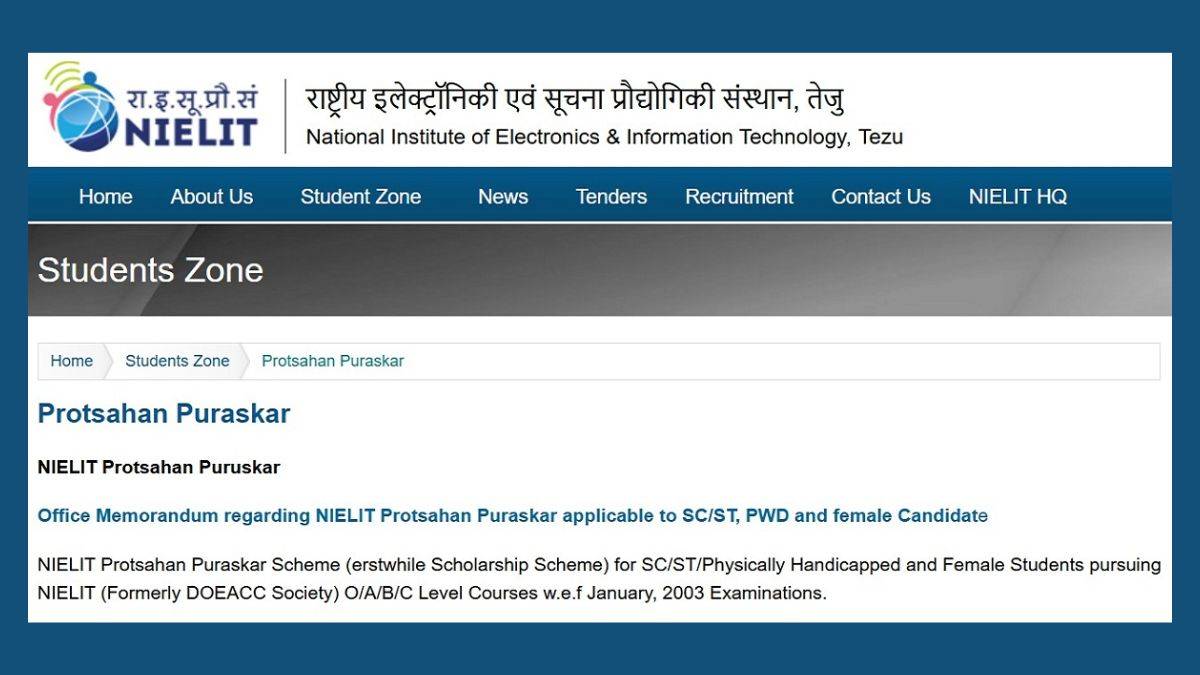
Task: Click the NIELIT wordmark text in logo
Action: coord(190,132)
